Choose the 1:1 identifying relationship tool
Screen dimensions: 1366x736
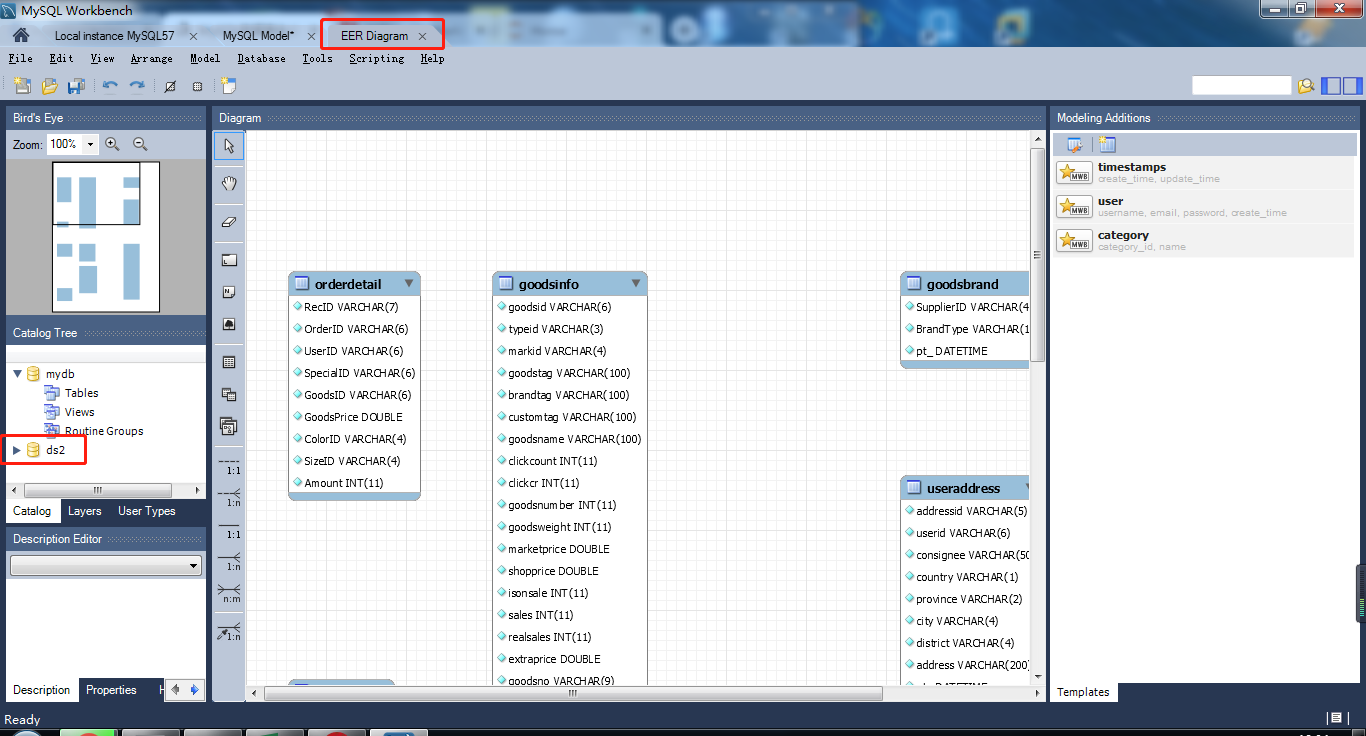tap(229, 529)
